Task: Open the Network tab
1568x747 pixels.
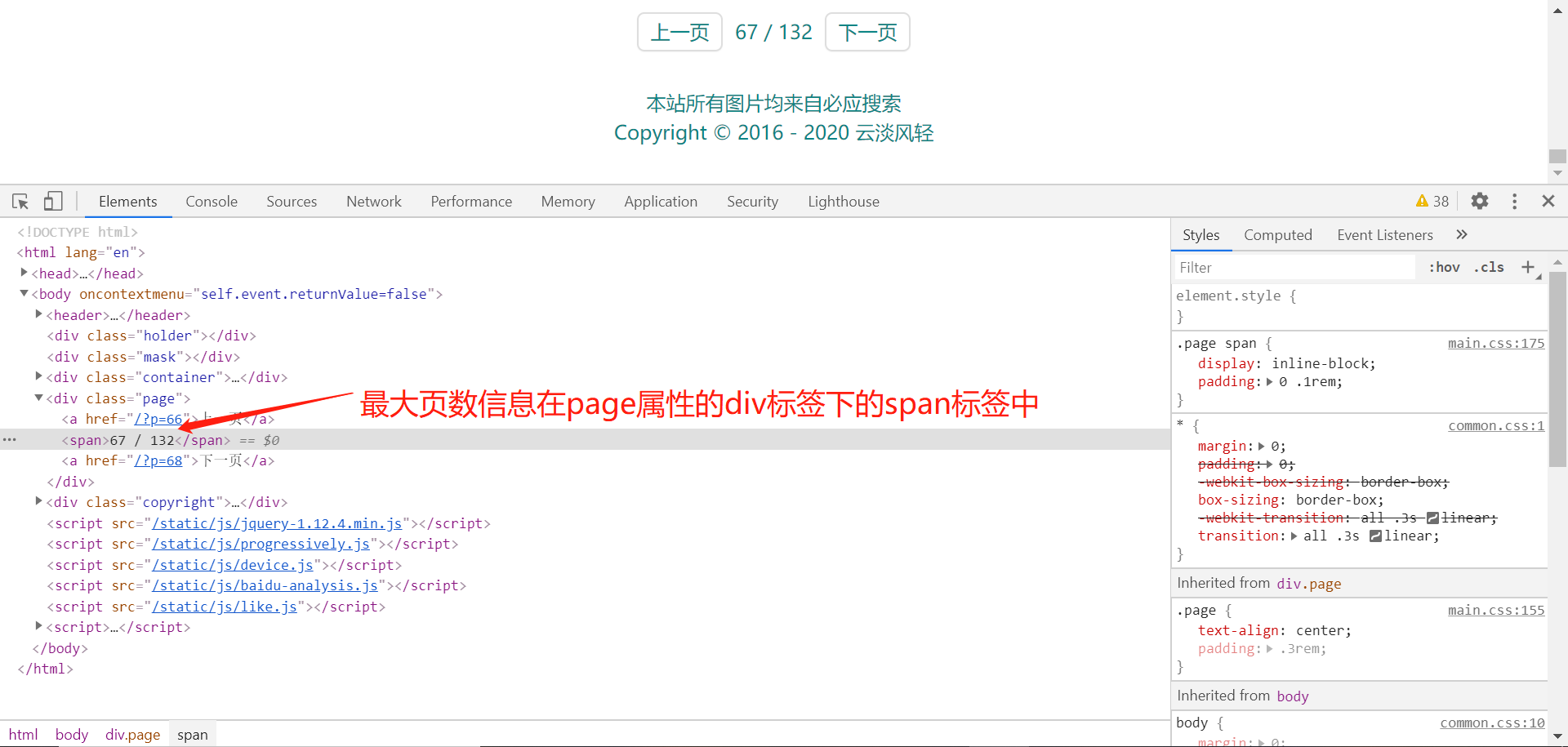Action: click(x=374, y=202)
